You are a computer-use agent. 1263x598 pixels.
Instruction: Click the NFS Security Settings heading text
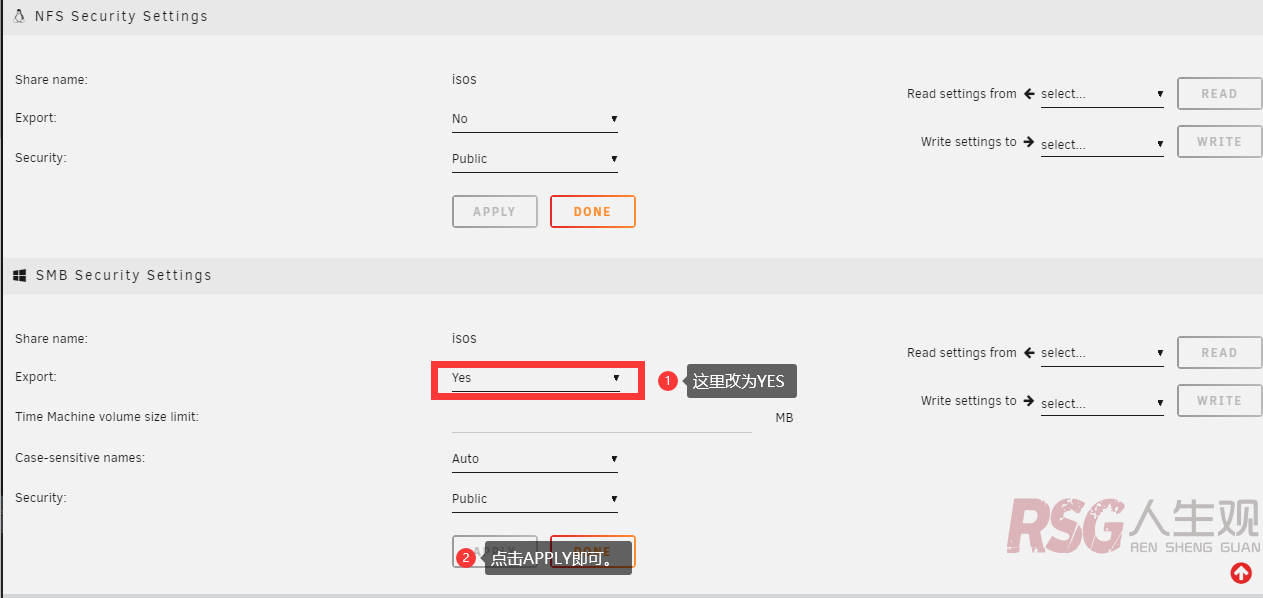coord(122,16)
